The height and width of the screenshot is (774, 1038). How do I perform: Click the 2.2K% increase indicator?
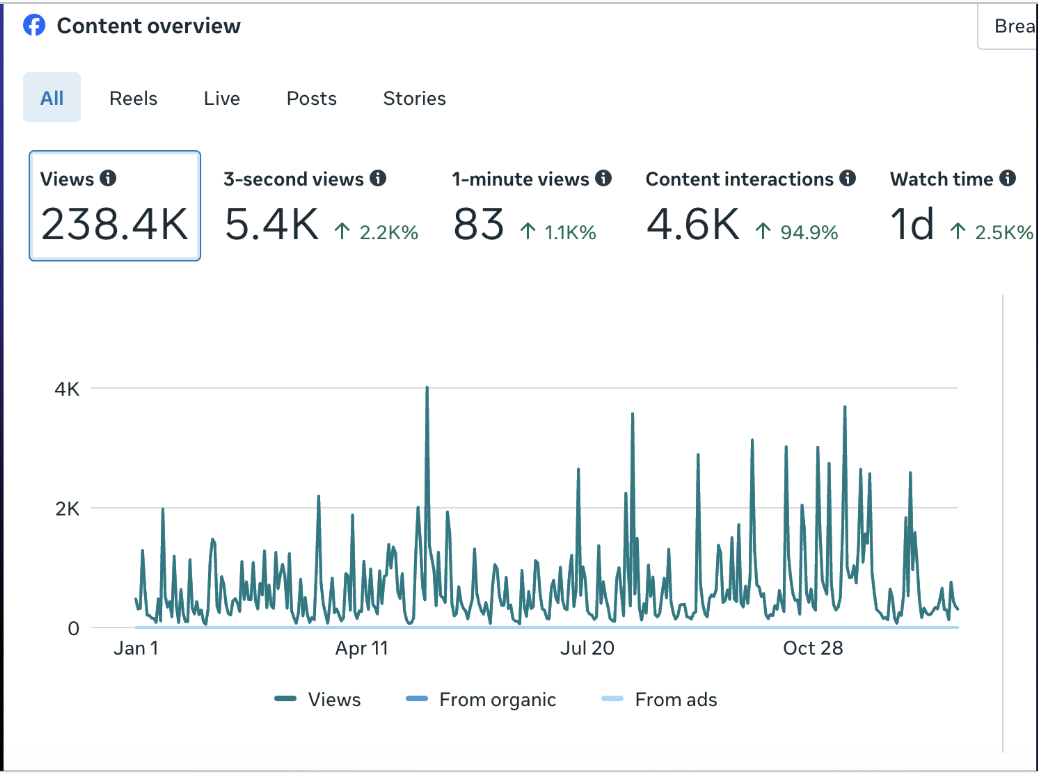pyautogui.click(x=376, y=232)
